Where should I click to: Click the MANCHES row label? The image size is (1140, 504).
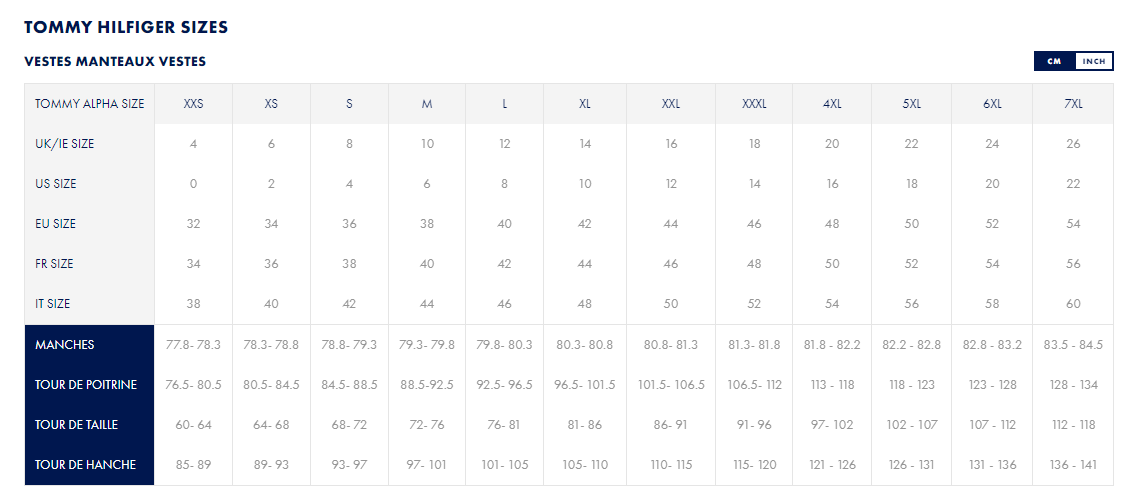65,345
